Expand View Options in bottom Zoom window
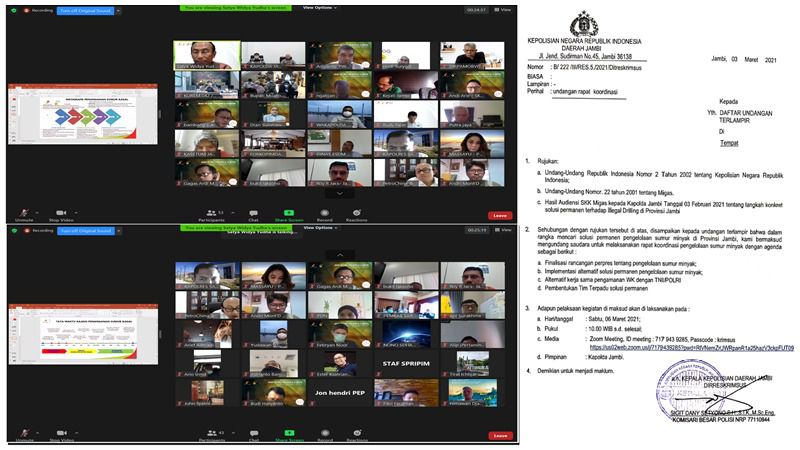This screenshot has height=450, width=800. click(x=318, y=229)
